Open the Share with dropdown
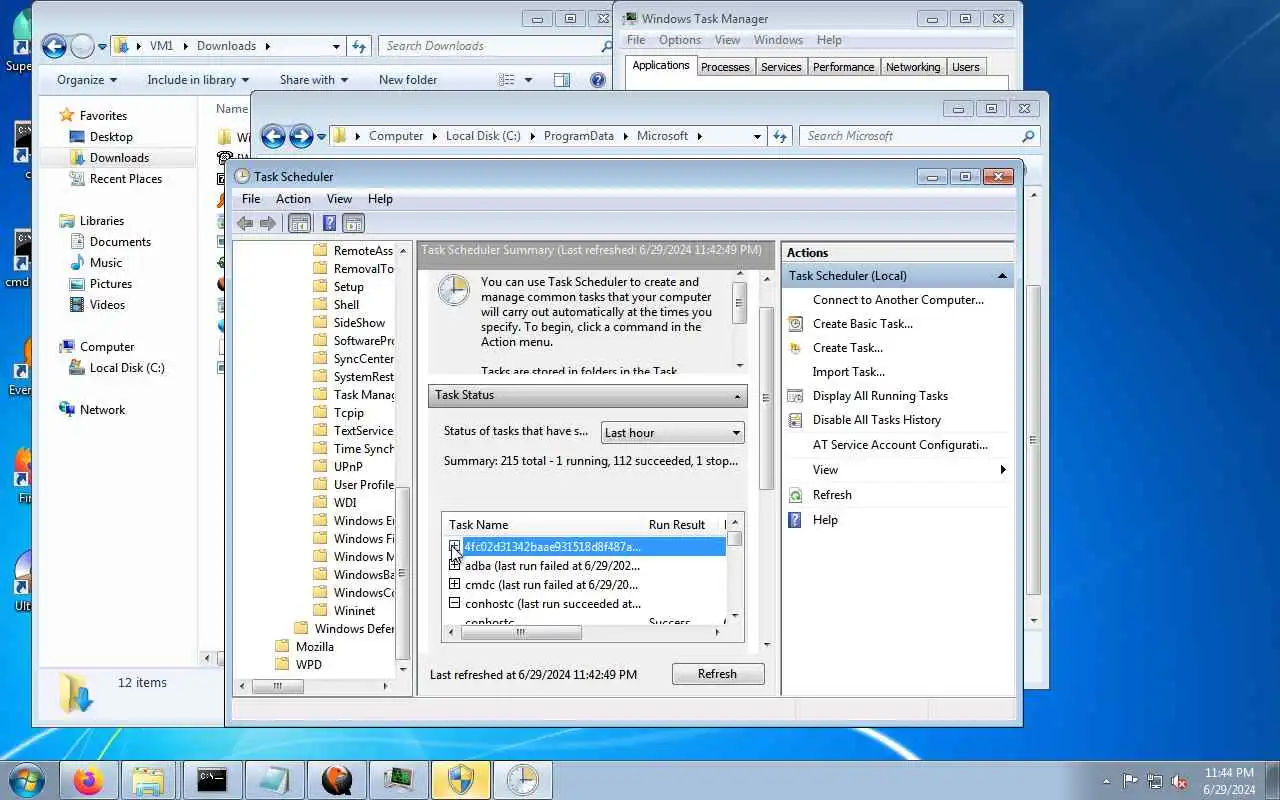Screen dimensions: 1280x800 click(x=314, y=80)
